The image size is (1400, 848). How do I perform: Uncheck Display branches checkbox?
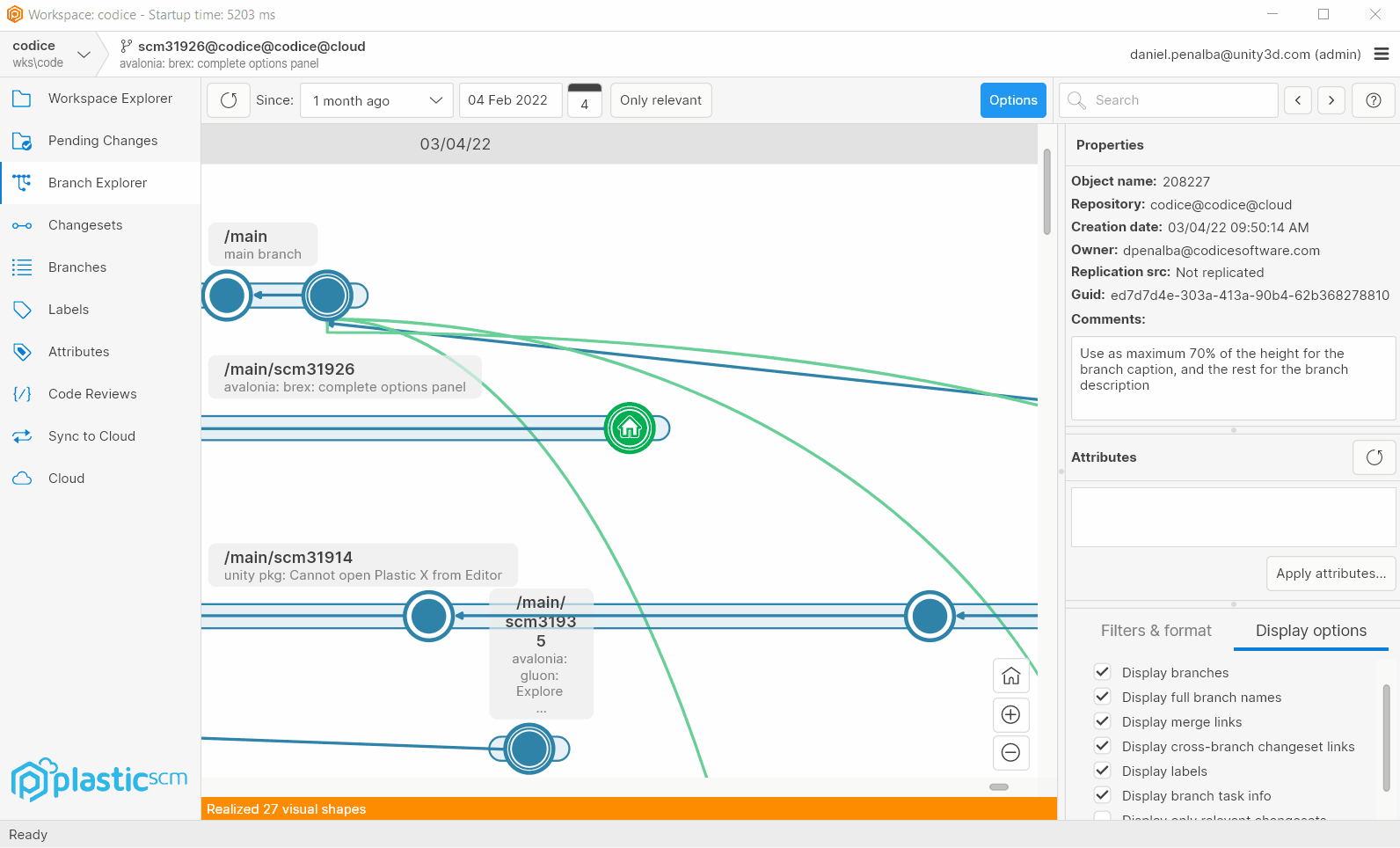click(1103, 672)
